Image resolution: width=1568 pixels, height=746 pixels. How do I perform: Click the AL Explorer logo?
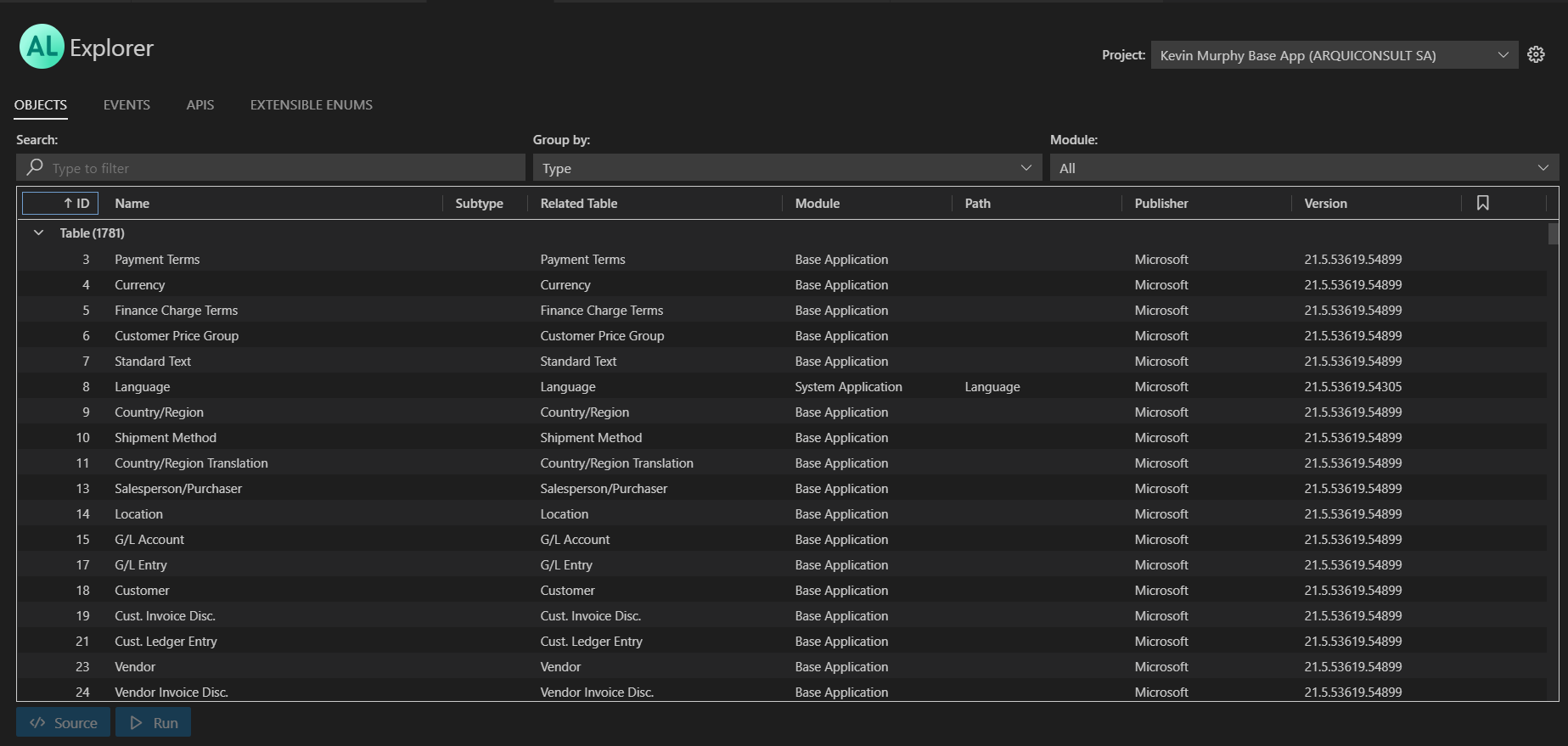(42, 47)
